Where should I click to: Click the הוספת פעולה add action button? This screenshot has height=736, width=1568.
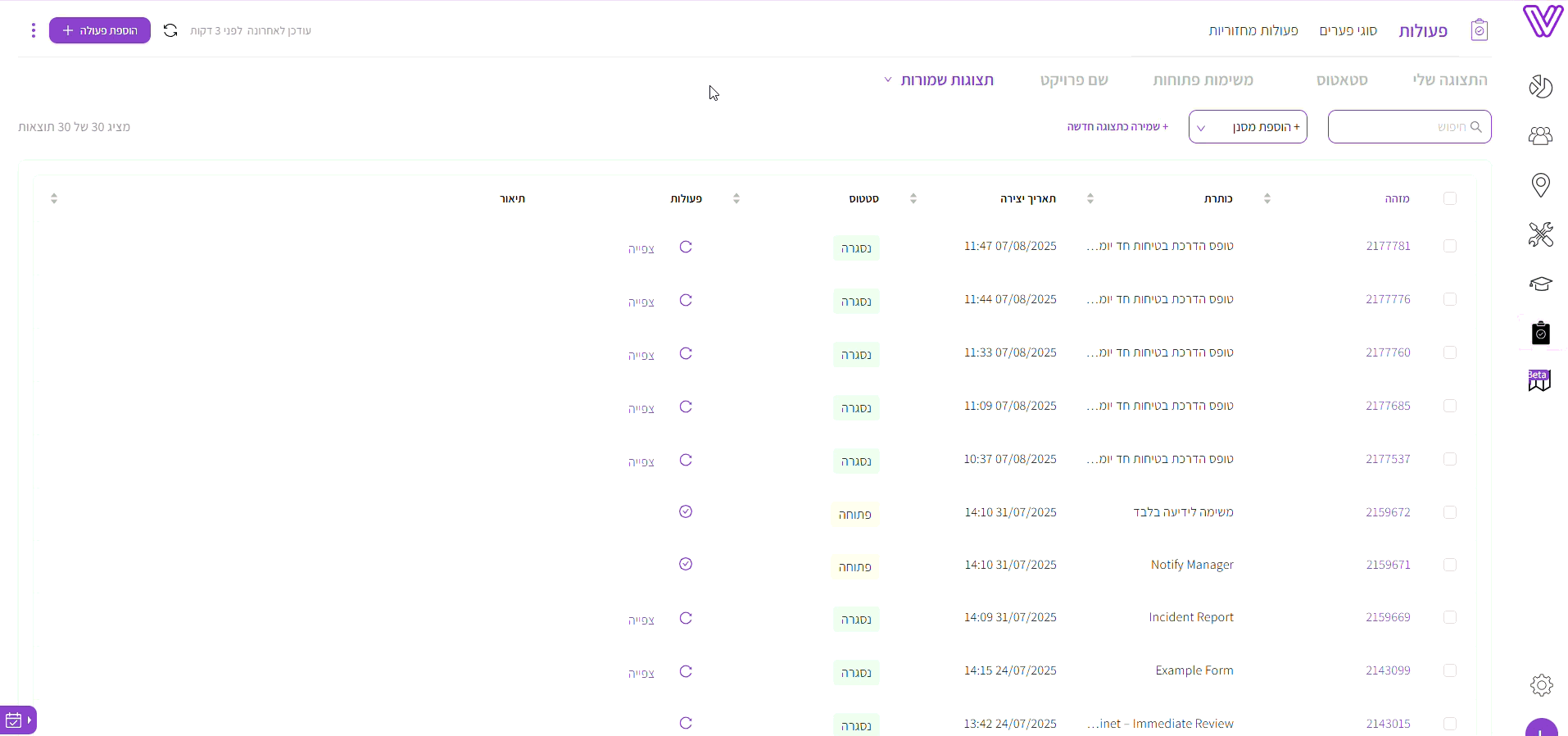(100, 30)
